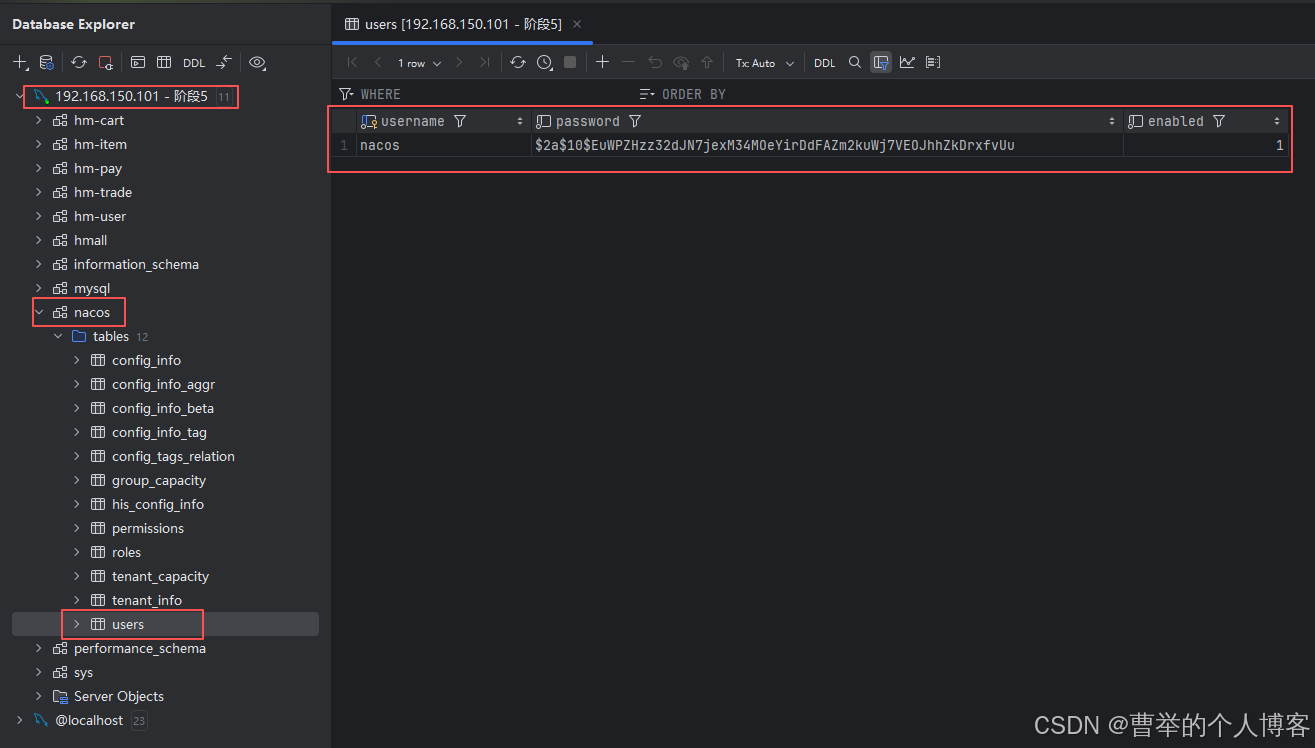Select the users table in tree
The height and width of the screenshot is (748, 1315).
(128, 624)
